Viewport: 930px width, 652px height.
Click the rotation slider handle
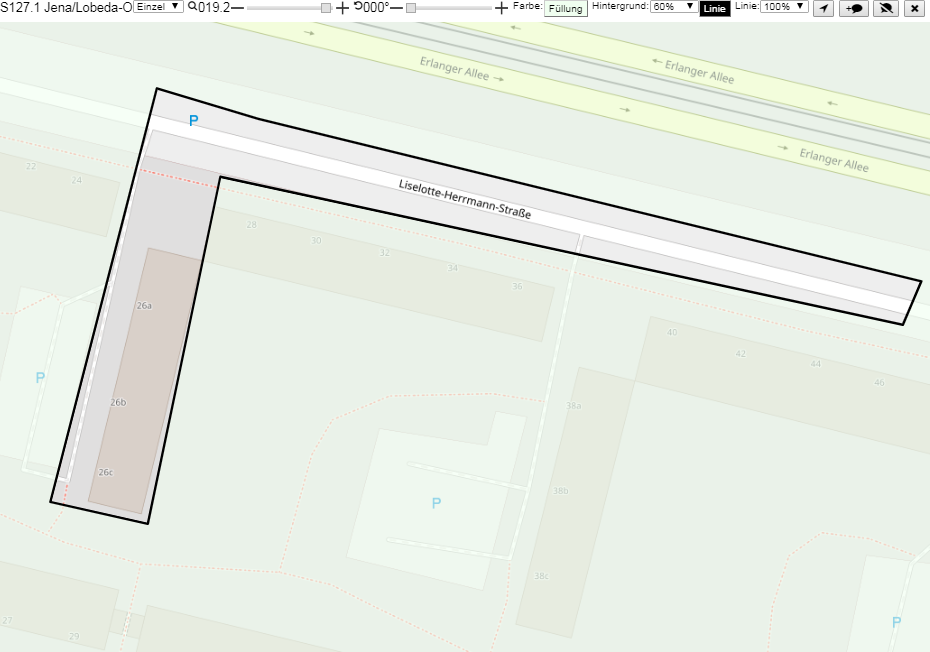click(x=410, y=8)
